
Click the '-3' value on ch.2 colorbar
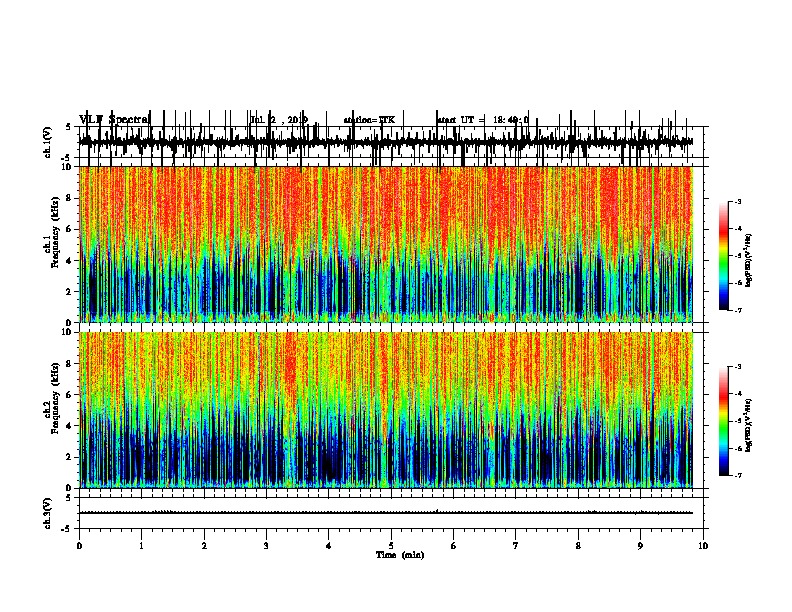[x=737, y=367]
